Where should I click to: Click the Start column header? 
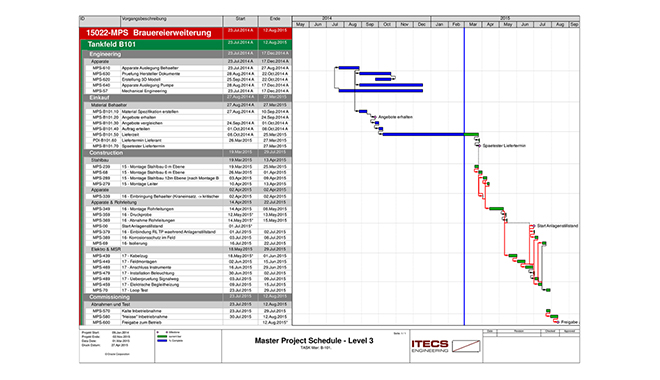pyautogui.click(x=240, y=21)
